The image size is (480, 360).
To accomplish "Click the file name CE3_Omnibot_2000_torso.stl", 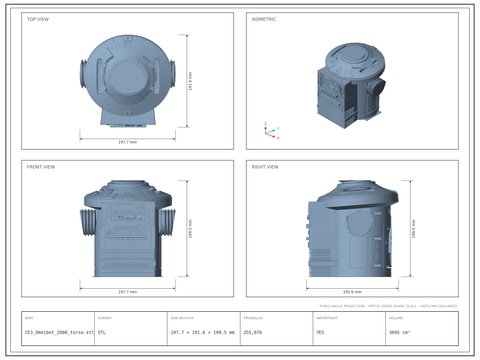I will [x=60, y=332].
